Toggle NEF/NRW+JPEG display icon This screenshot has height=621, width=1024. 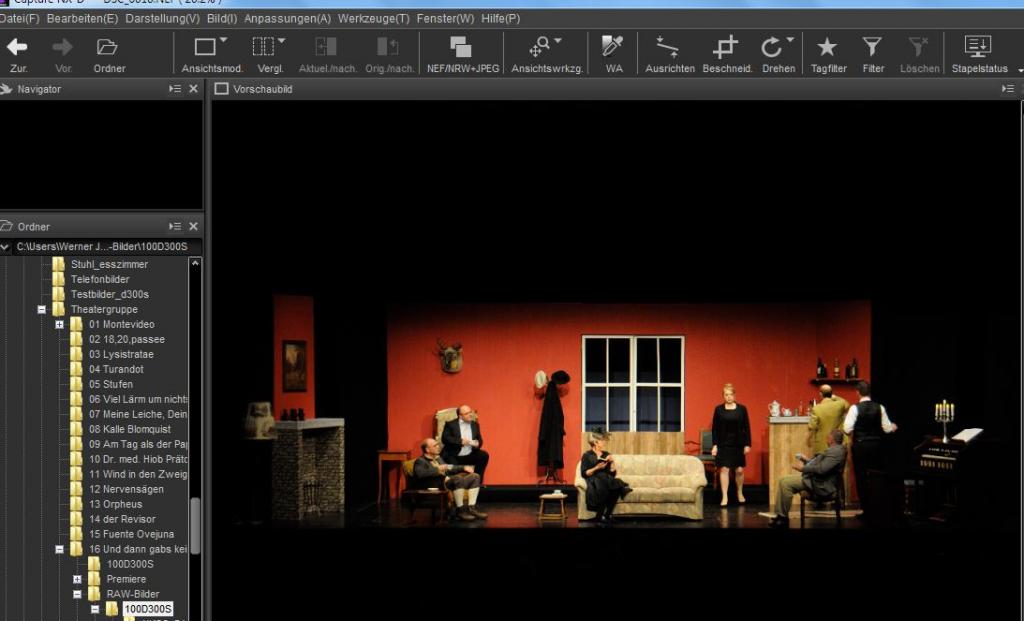click(x=460, y=47)
